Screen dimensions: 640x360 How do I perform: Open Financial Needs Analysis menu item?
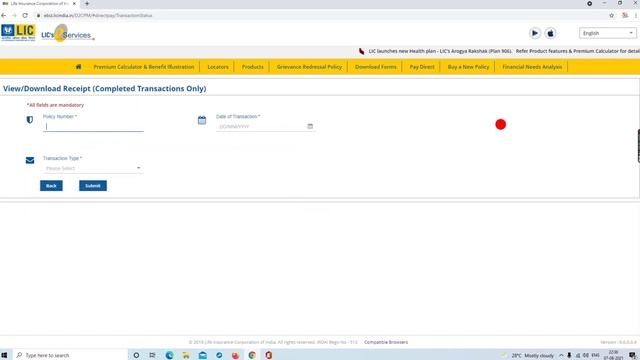point(532,67)
